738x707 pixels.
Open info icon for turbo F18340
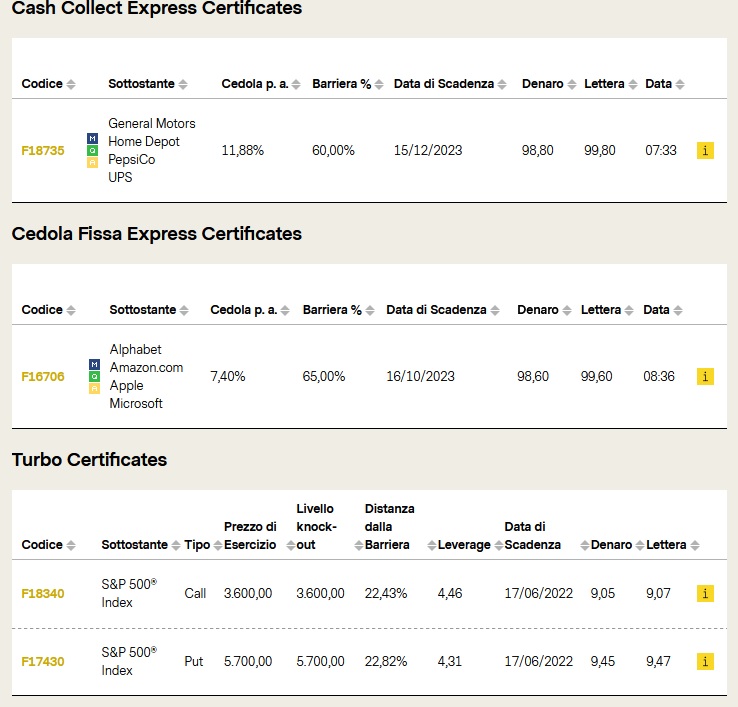click(705, 594)
